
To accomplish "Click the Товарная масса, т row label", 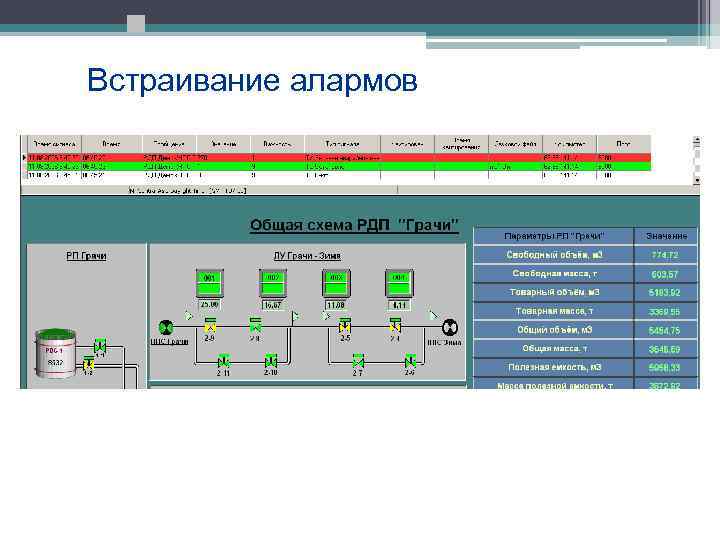I will pyautogui.click(x=554, y=311).
